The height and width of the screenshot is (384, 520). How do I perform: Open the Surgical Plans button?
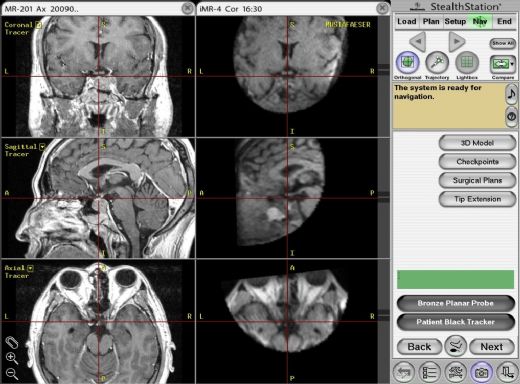tap(477, 180)
